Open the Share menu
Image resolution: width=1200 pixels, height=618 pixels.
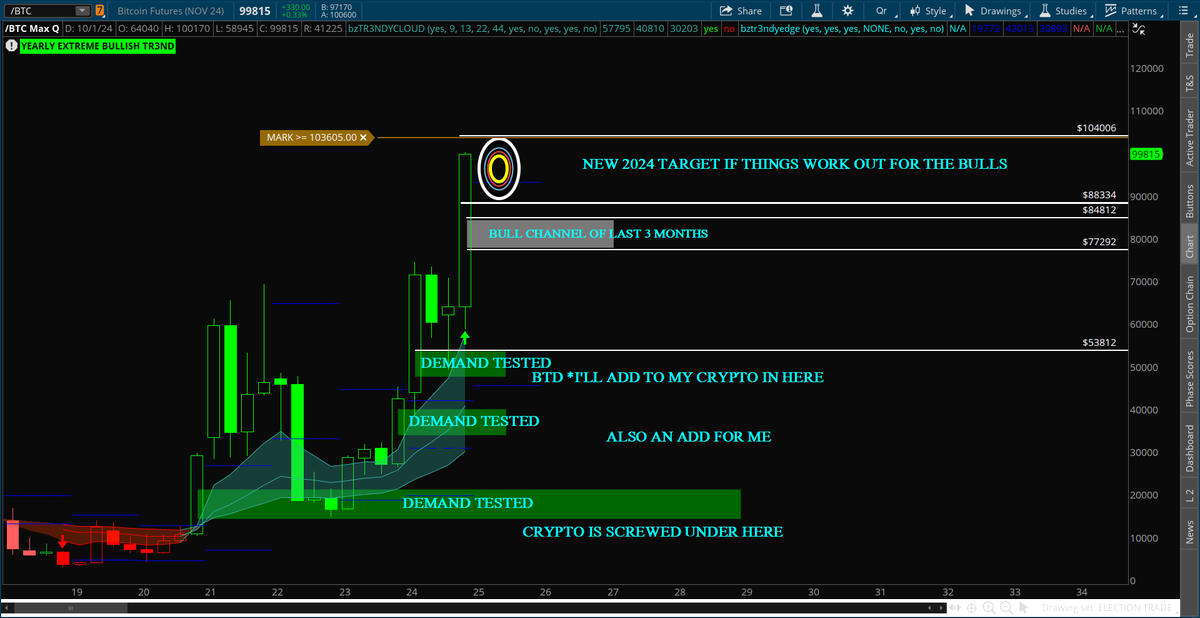coord(741,11)
